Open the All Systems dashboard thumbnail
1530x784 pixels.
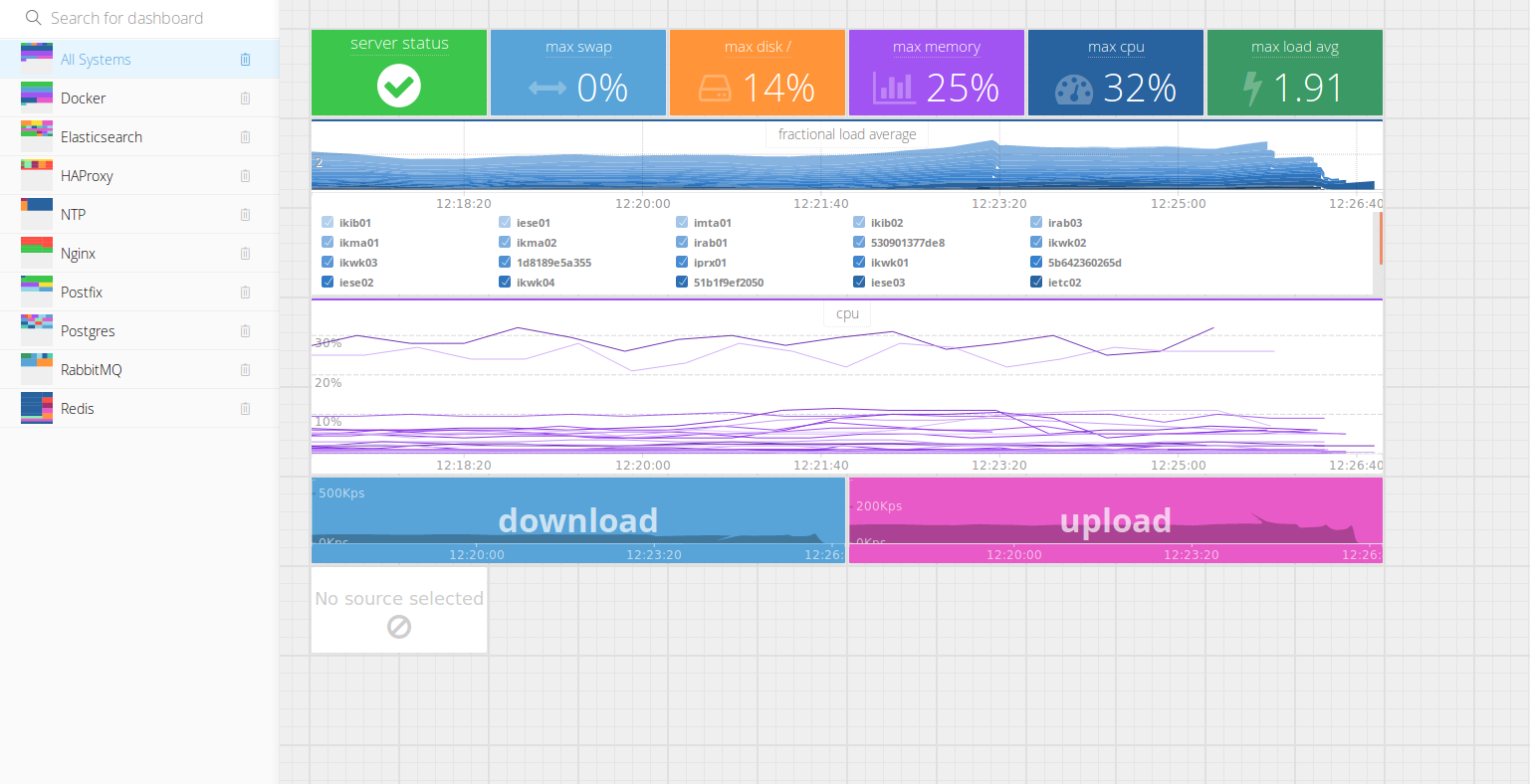click(x=37, y=59)
